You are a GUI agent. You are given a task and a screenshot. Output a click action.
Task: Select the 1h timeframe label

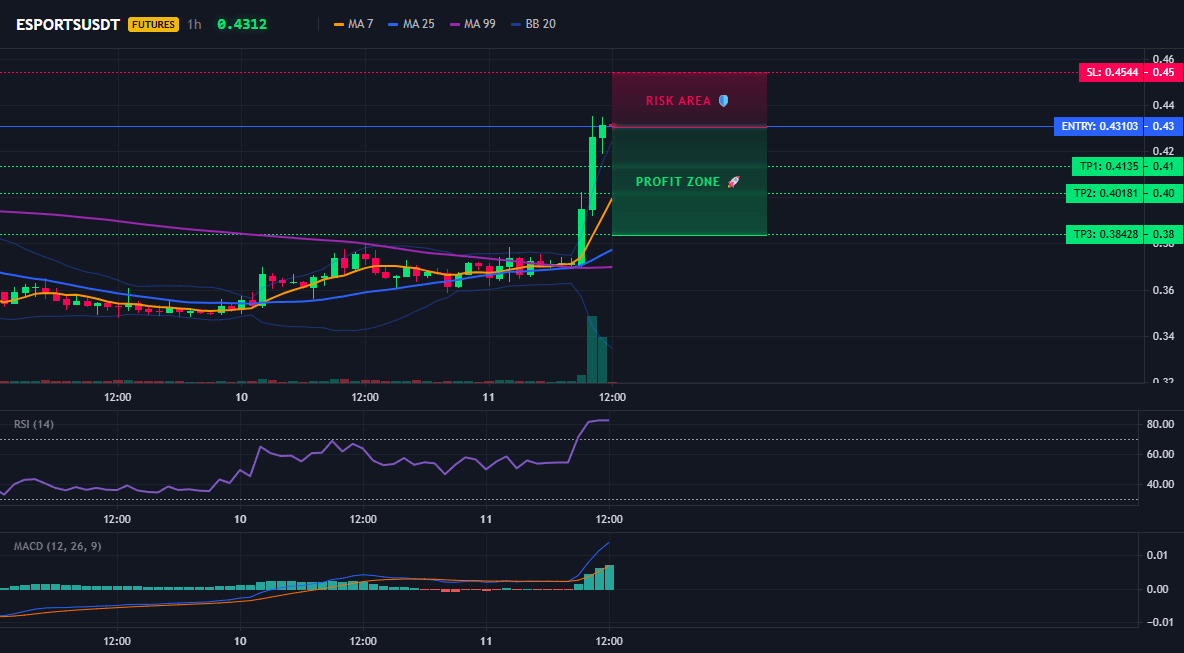194,24
